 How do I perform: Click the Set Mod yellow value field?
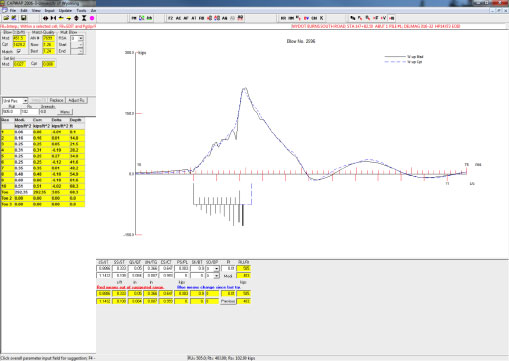coord(19,64)
